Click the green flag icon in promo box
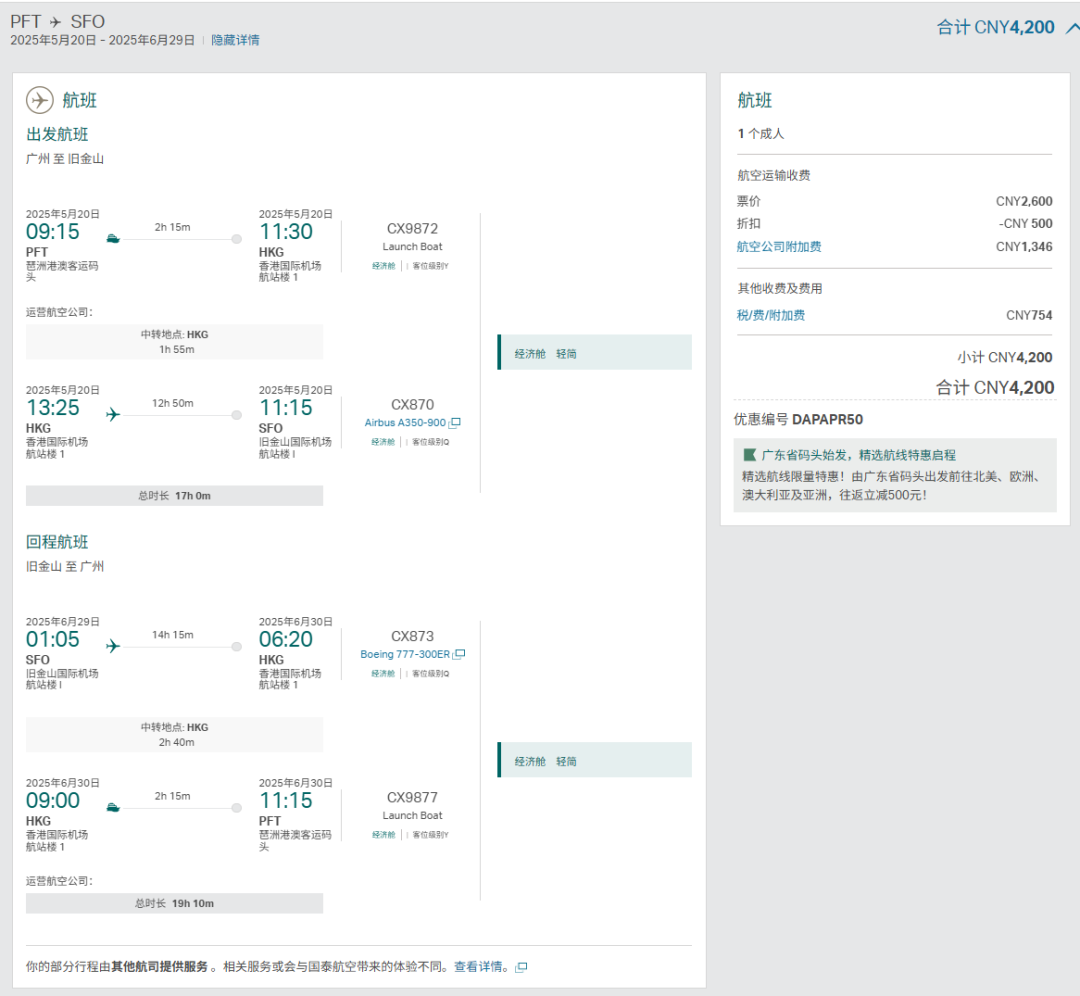 [749, 455]
